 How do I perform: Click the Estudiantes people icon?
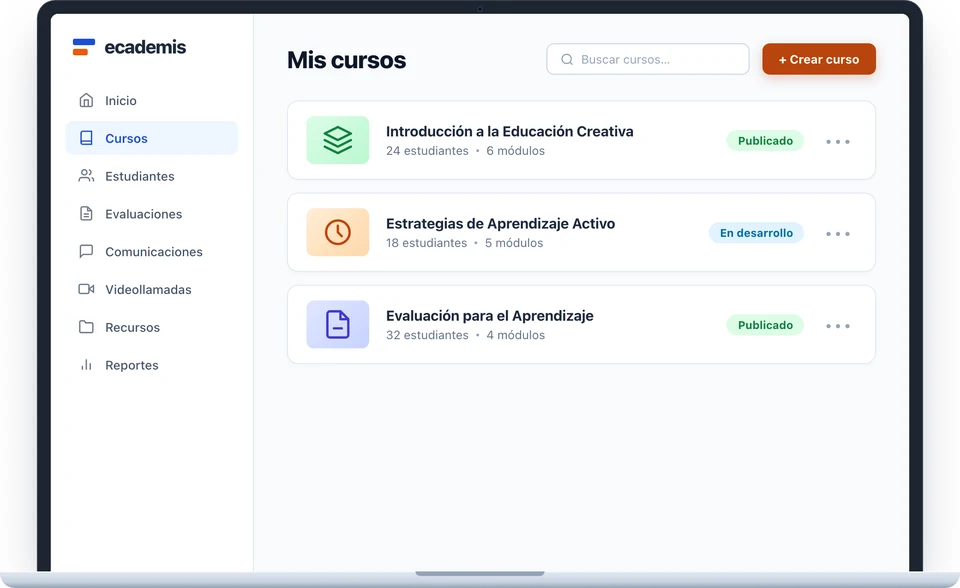(x=86, y=176)
